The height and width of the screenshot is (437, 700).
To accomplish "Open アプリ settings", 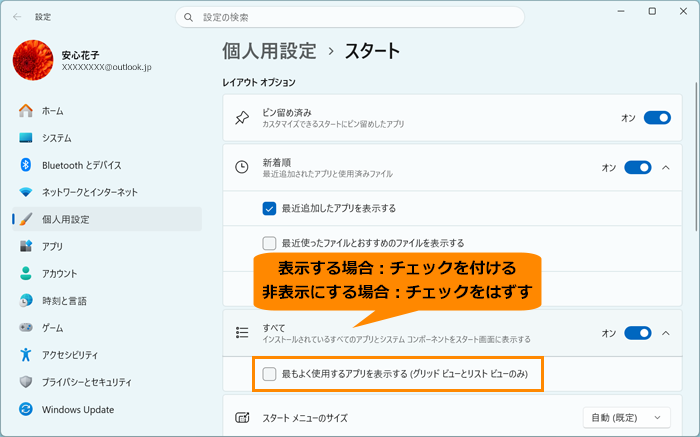I will 107,246.
